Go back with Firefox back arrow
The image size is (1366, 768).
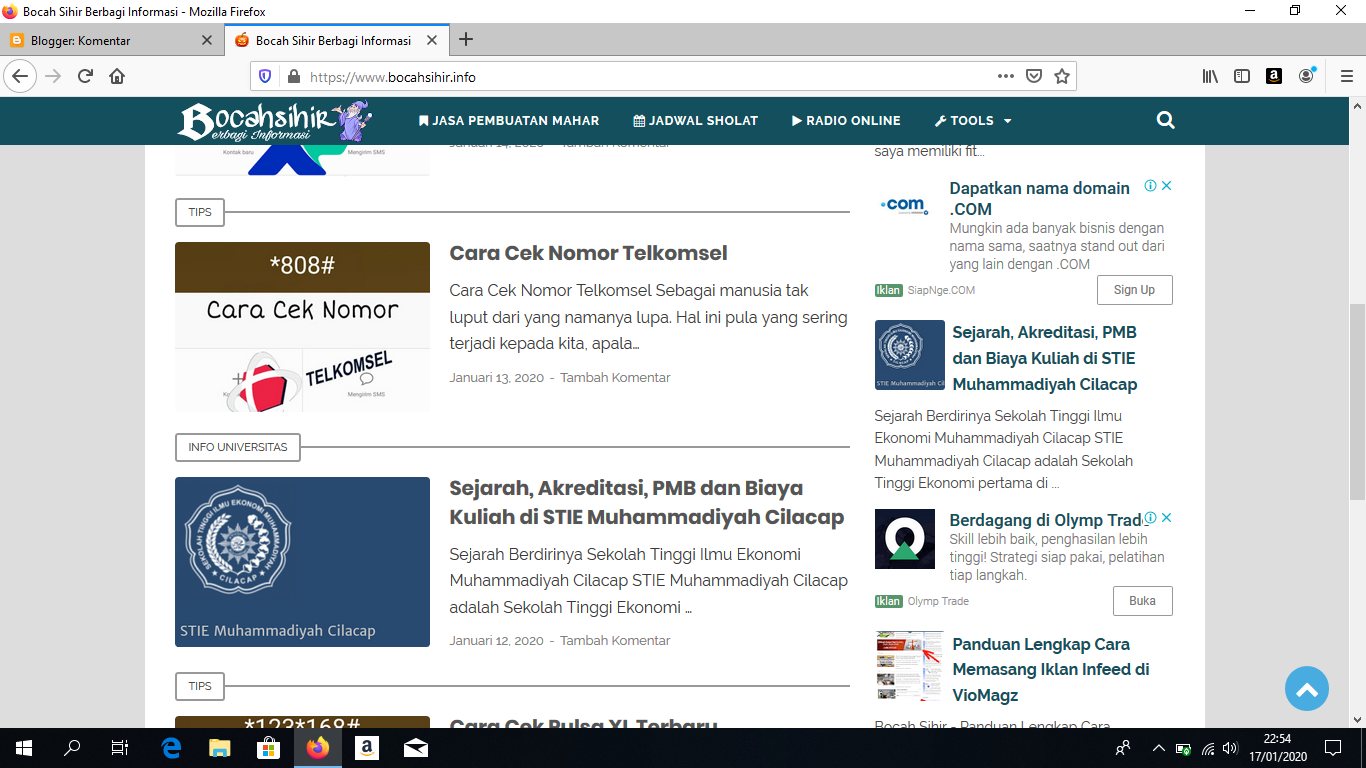click(x=20, y=76)
